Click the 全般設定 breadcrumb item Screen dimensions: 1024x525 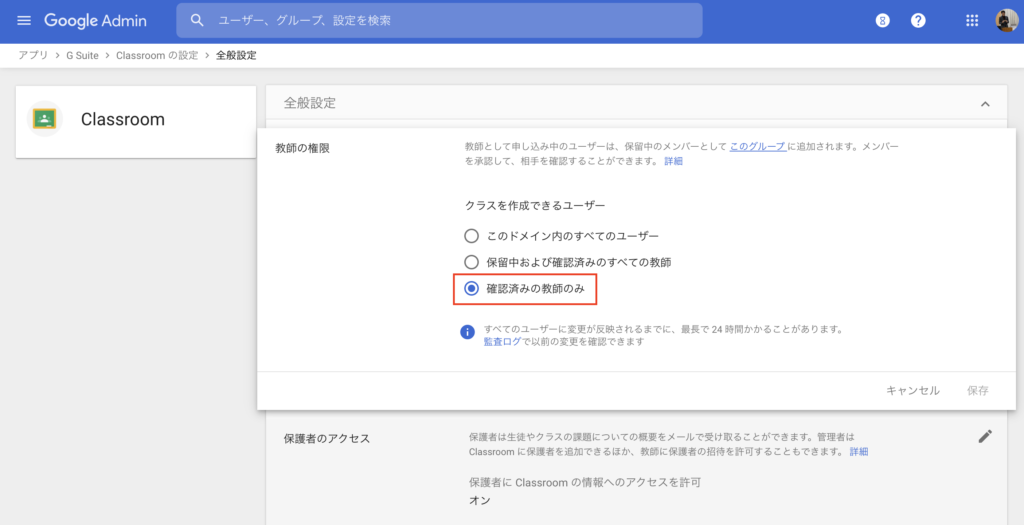tap(236, 56)
